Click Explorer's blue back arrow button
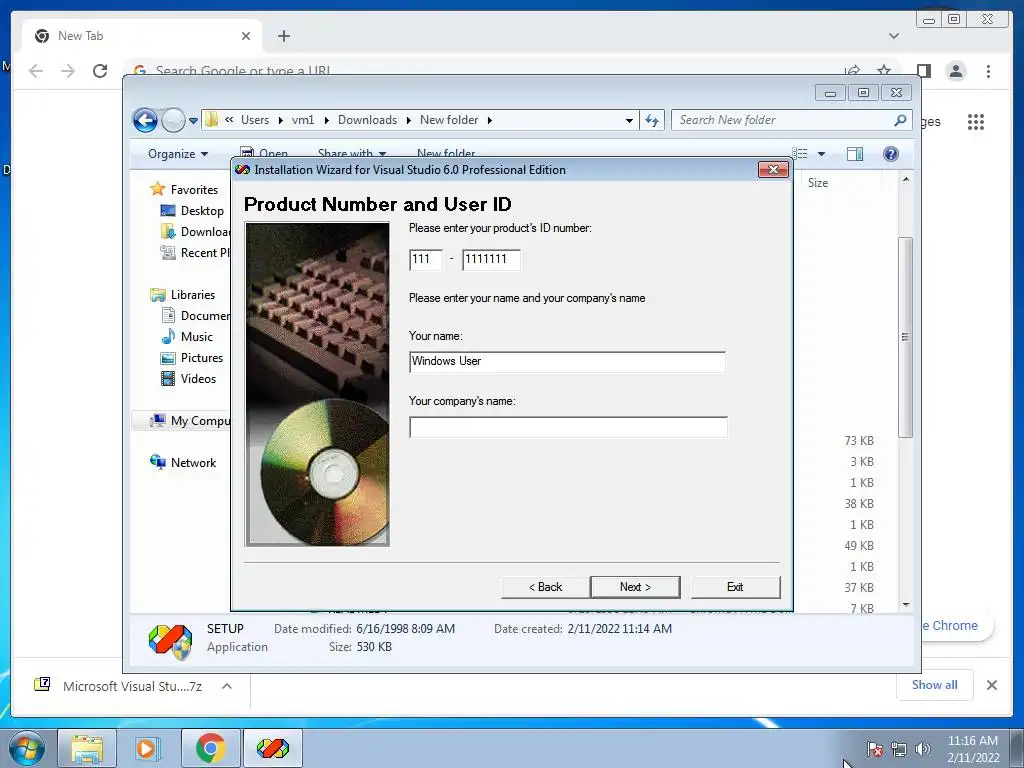The width and height of the screenshot is (1024, 768). pyautogui.click(x=145, y=120)
